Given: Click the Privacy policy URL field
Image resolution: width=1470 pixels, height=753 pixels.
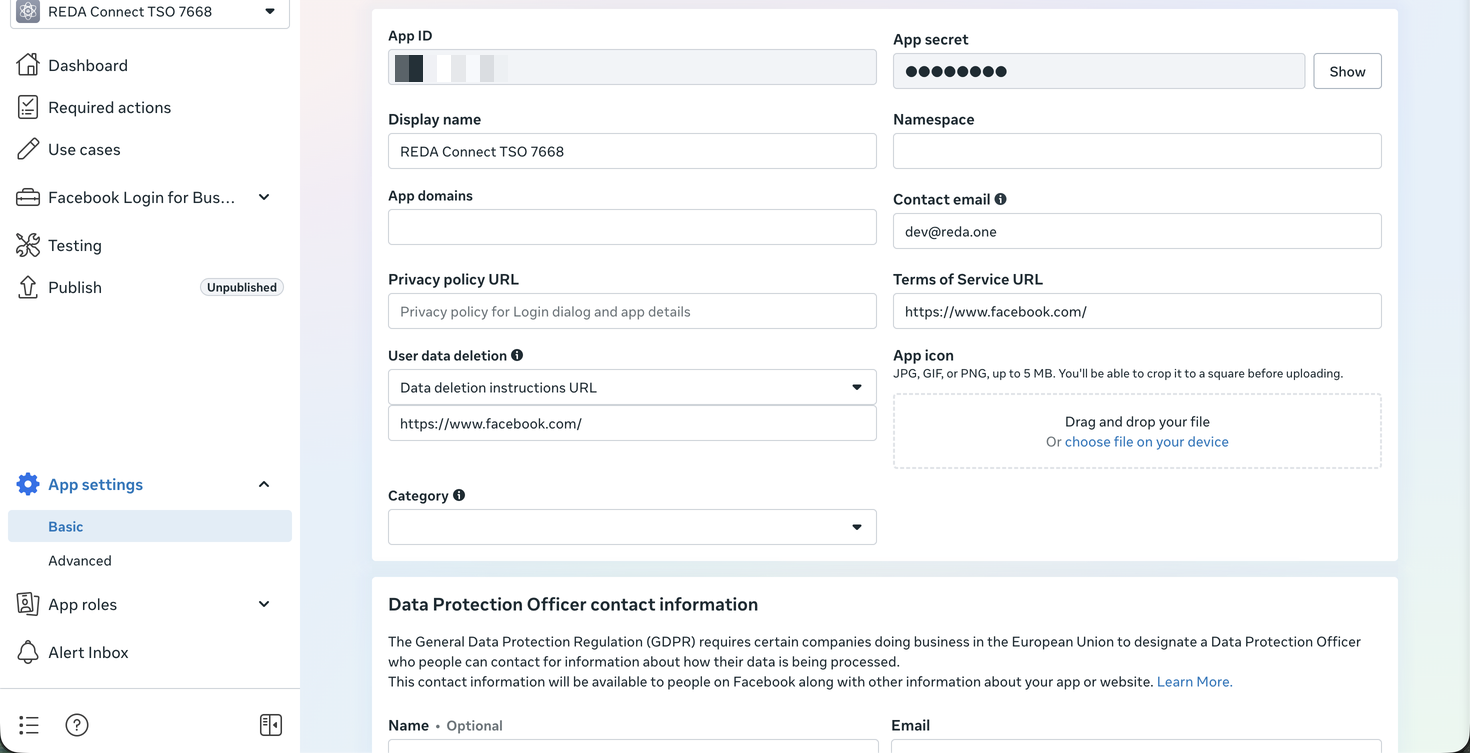Looking at the screenshot, I should pos(632,311).
